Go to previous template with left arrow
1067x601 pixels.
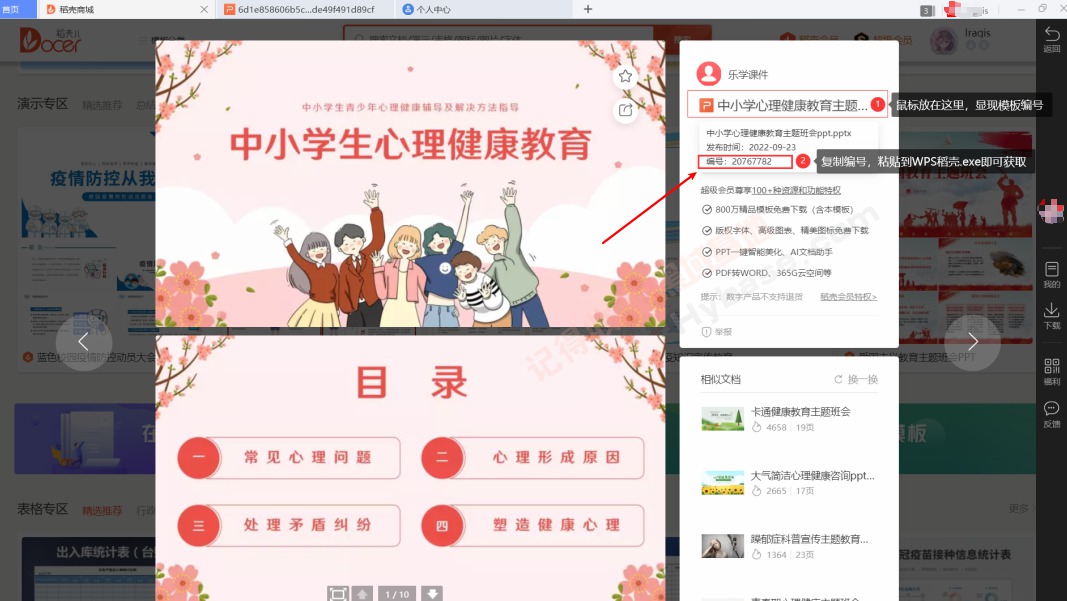pos(83,342)
